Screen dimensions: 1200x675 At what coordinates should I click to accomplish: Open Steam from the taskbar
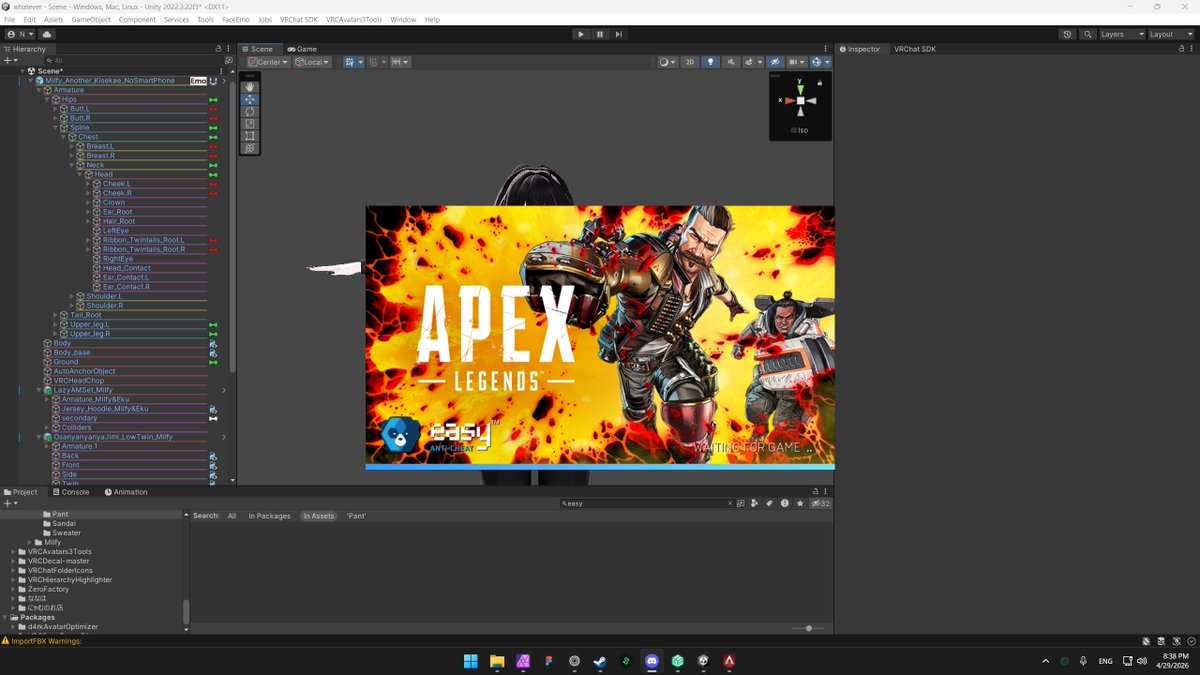(600, 661)
